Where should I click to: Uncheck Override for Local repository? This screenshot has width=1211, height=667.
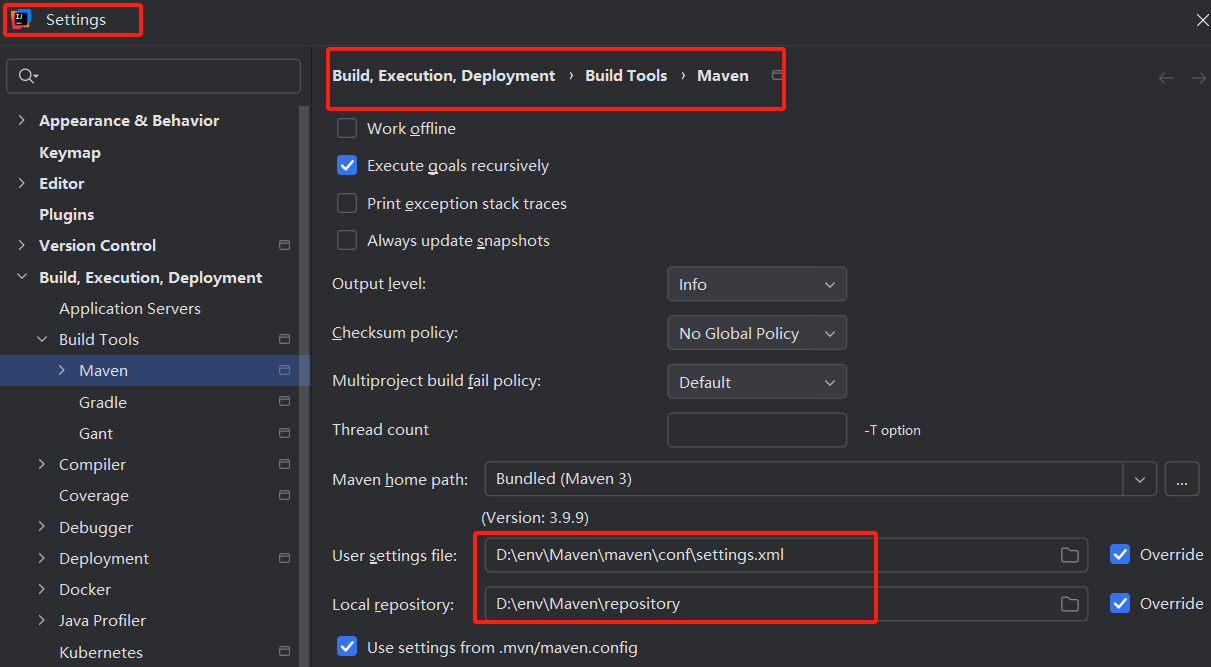click(x=1119, y=603)
